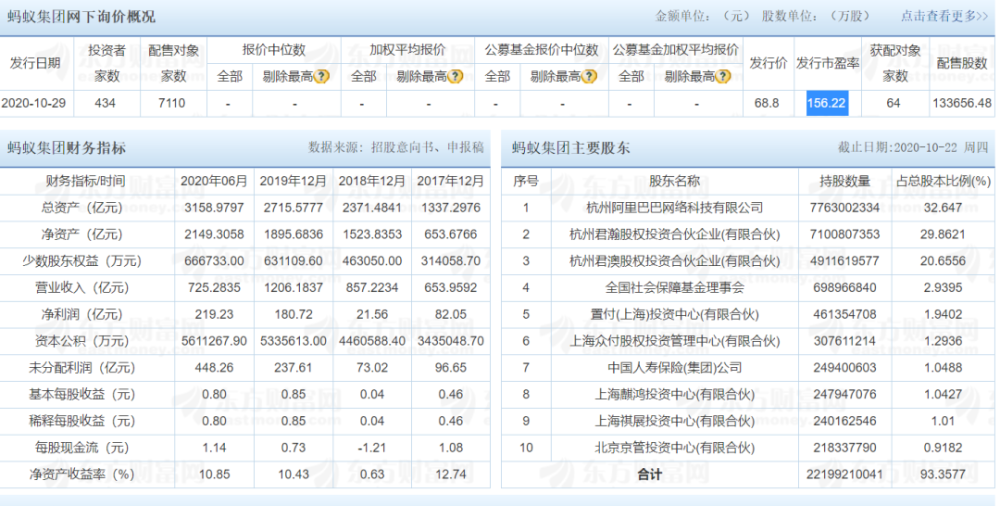Image resolution: width=1000 pixels, height=506 pixels.
Task: Click shareholder 杭州阿里巴巴网络科技有限公司
Action: 674,208
